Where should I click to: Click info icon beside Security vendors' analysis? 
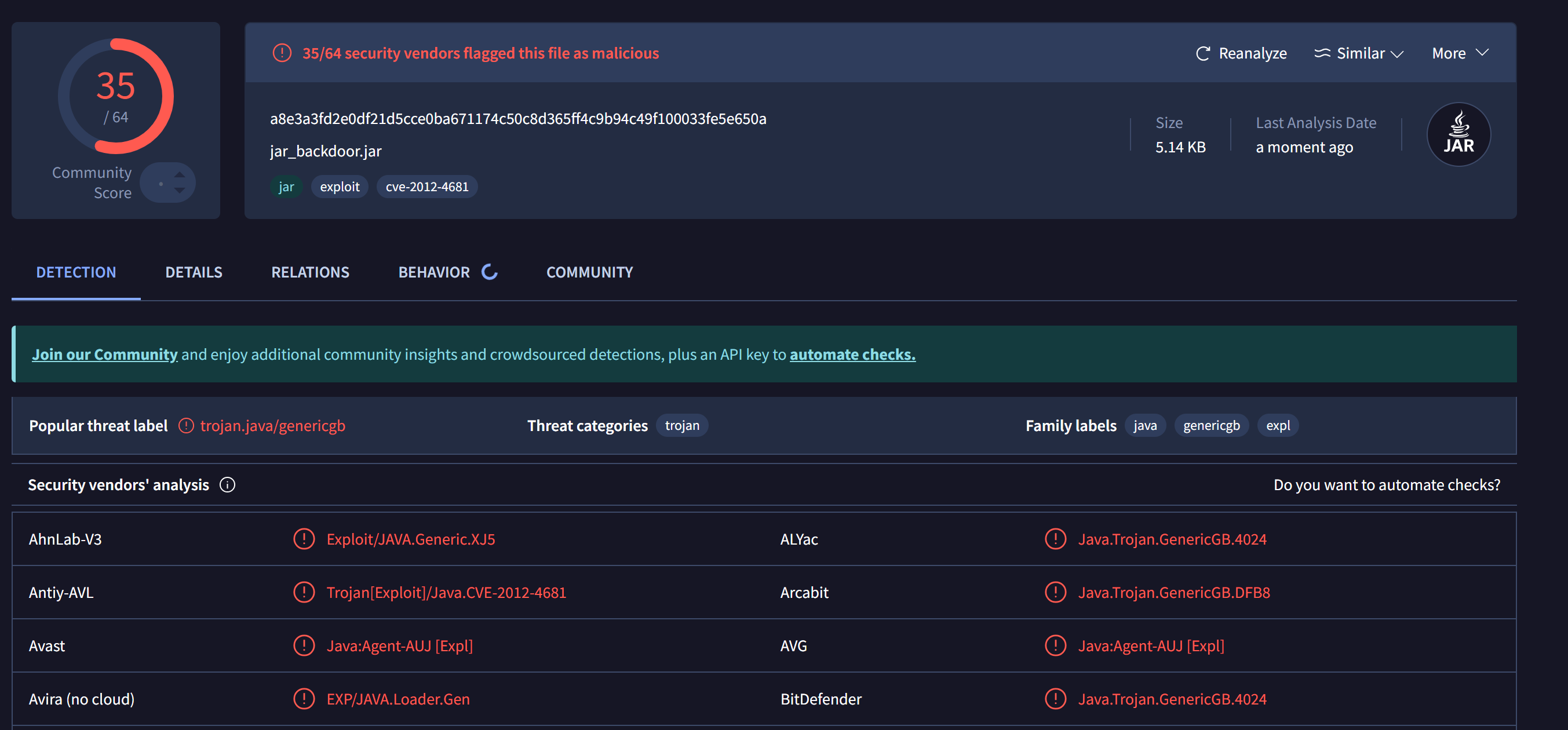pyautogui.click(x=227, y=484)
